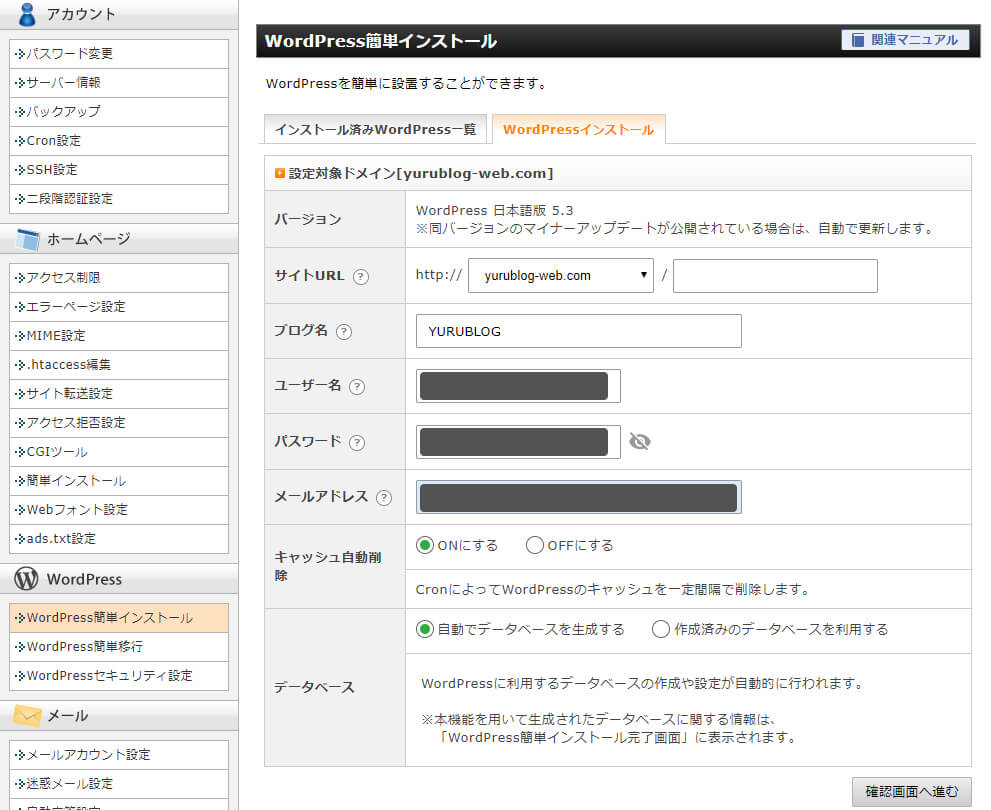Click the help icon beside パスワード label
Viewport: 991px width, 810px height.
(357, 442)
